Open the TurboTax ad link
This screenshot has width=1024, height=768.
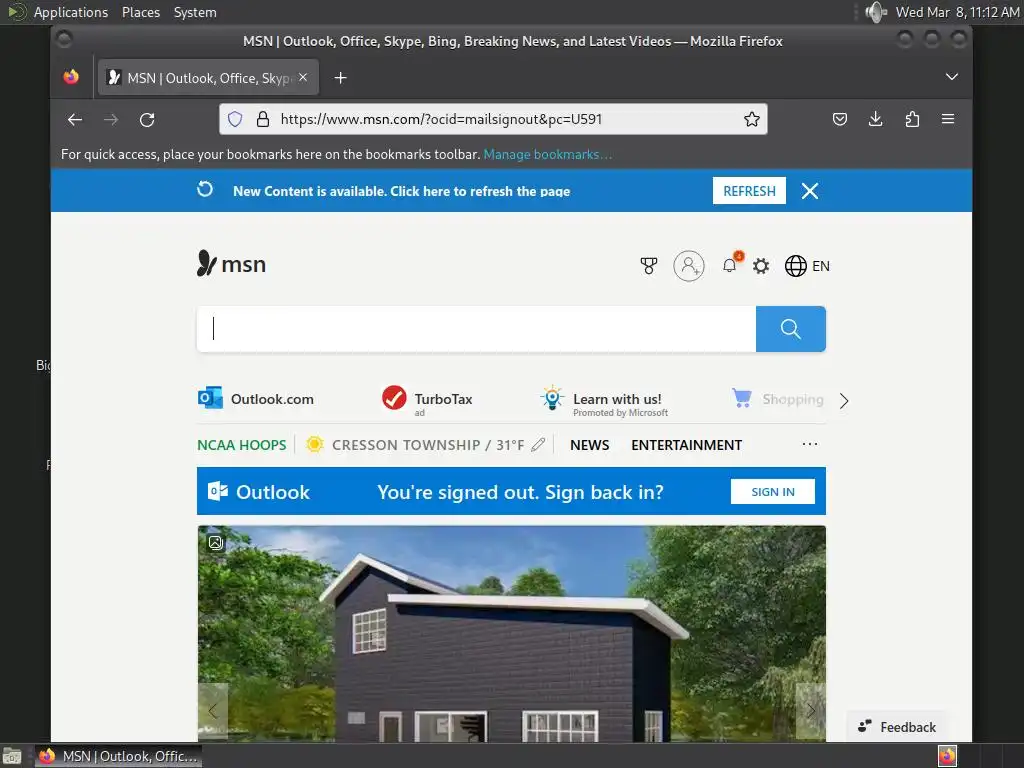coord(427,399)
